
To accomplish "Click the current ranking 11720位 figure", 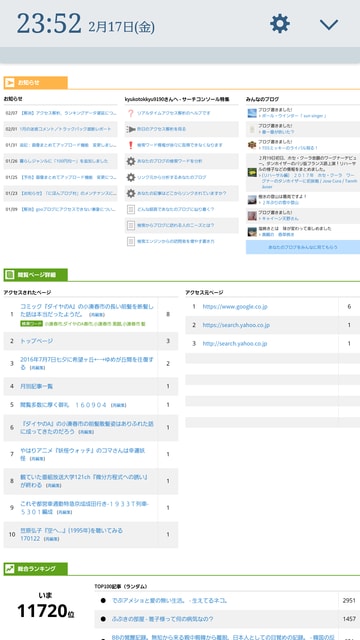I will (45, 611).
